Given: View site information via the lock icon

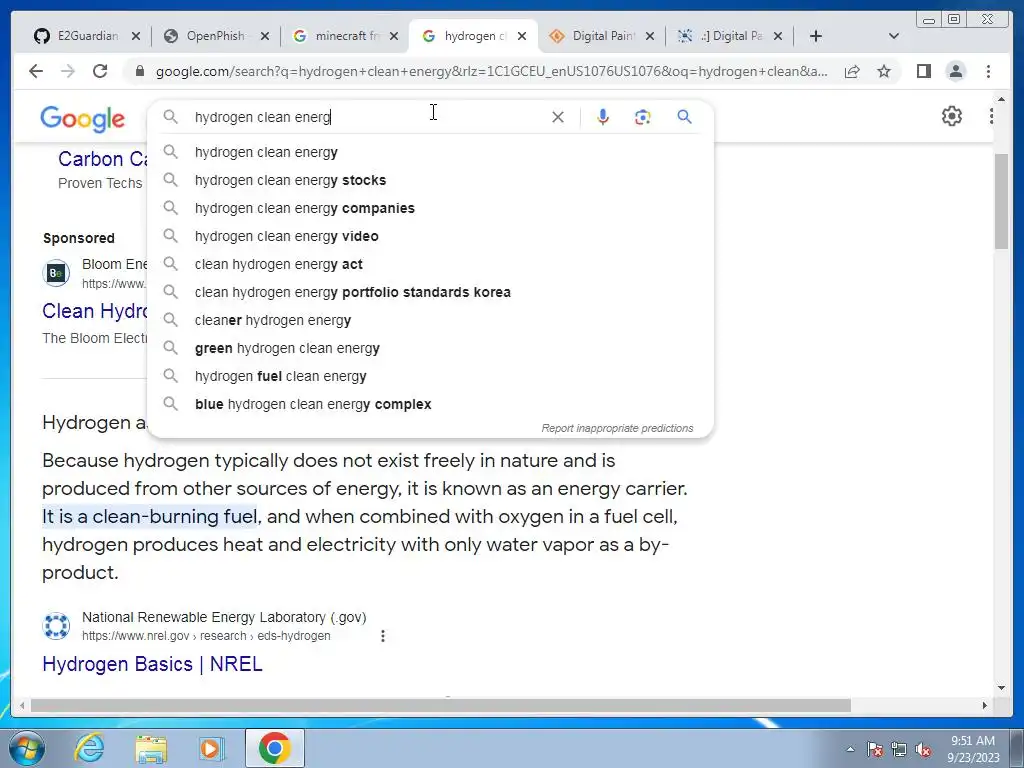Looking at the screenshot, I should coord(139,71).
